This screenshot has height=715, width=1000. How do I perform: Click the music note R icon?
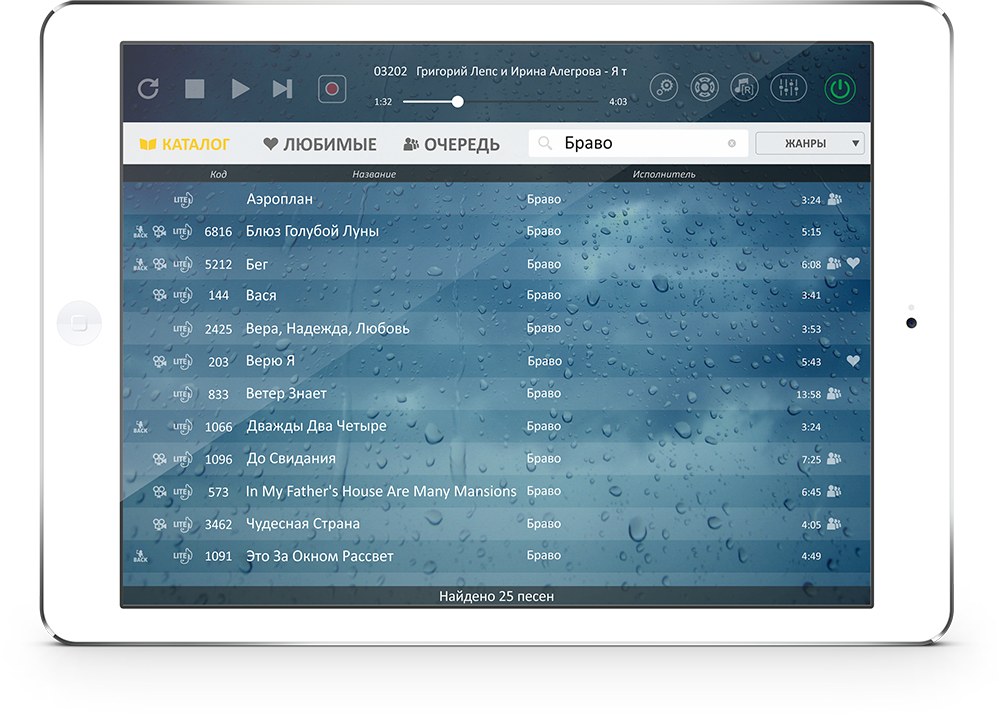pos(745,88)
